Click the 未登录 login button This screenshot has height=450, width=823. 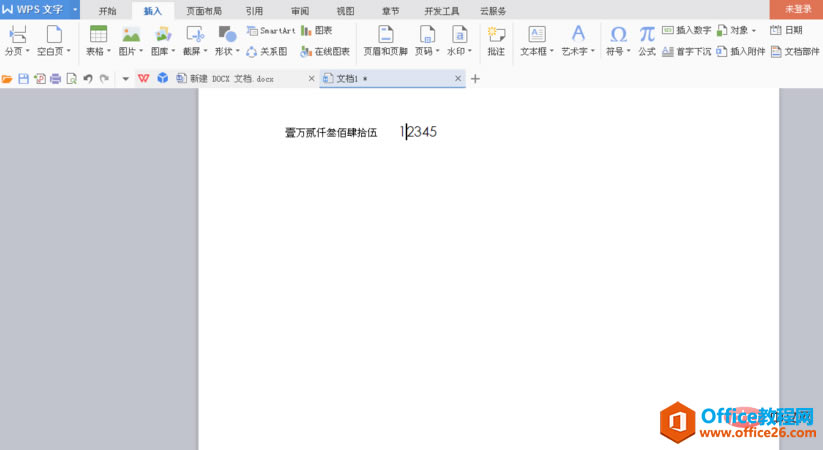(x=798, y=9)
